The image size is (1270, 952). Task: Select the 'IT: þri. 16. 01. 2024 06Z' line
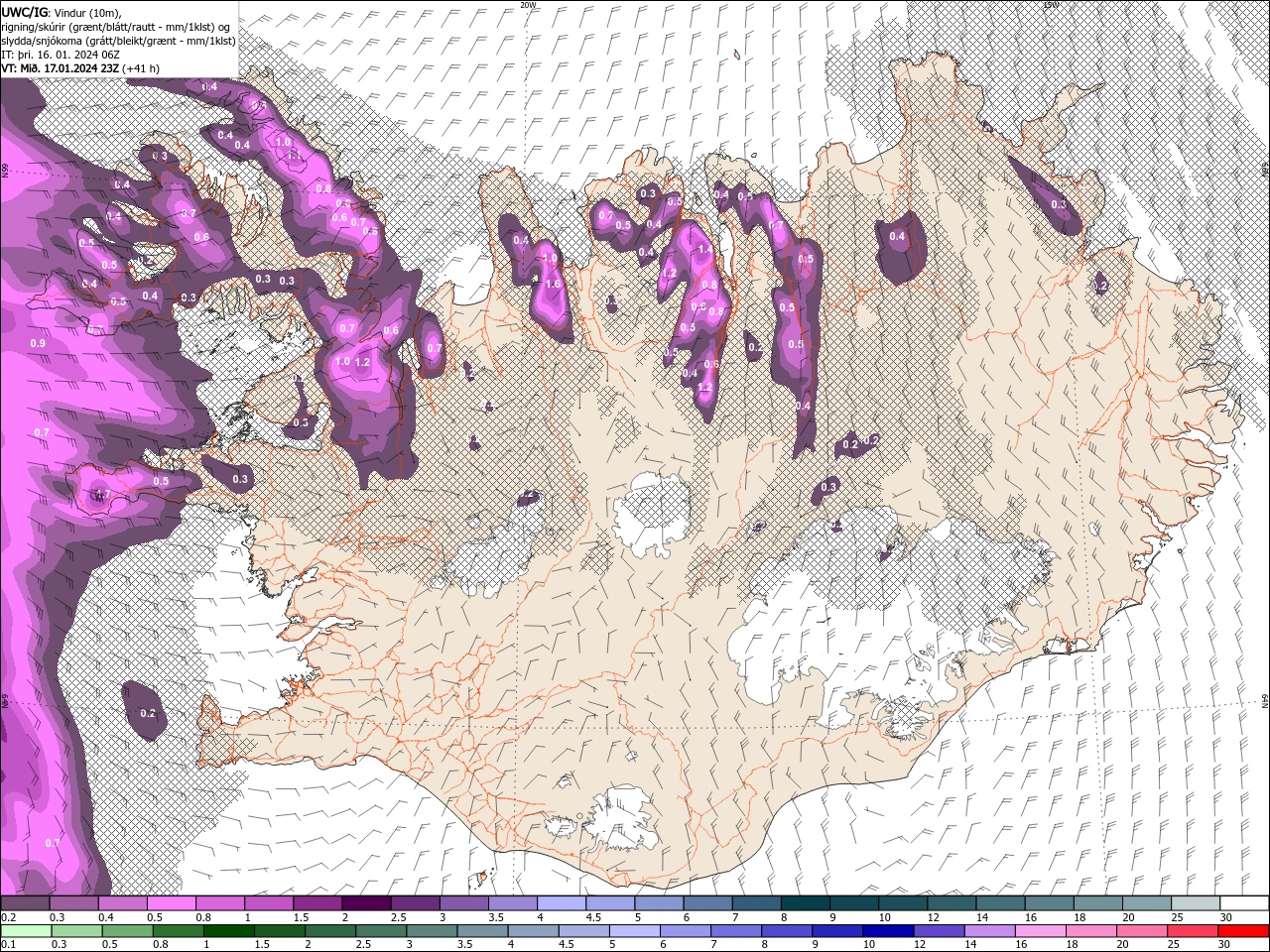tap(61, 55)
